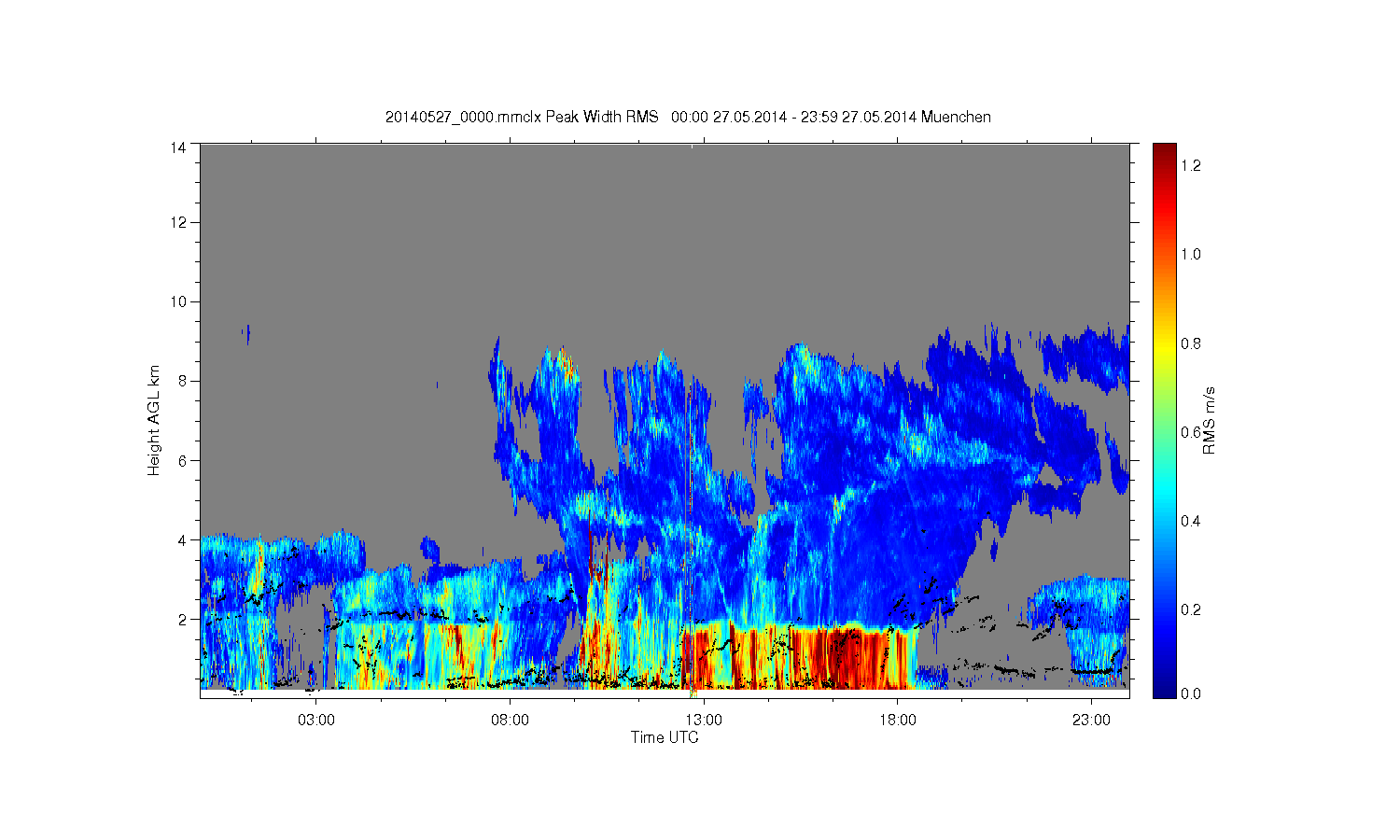The image size is (1400, 840).
Task: Click the plot title text at top
Action: point(688,118)
